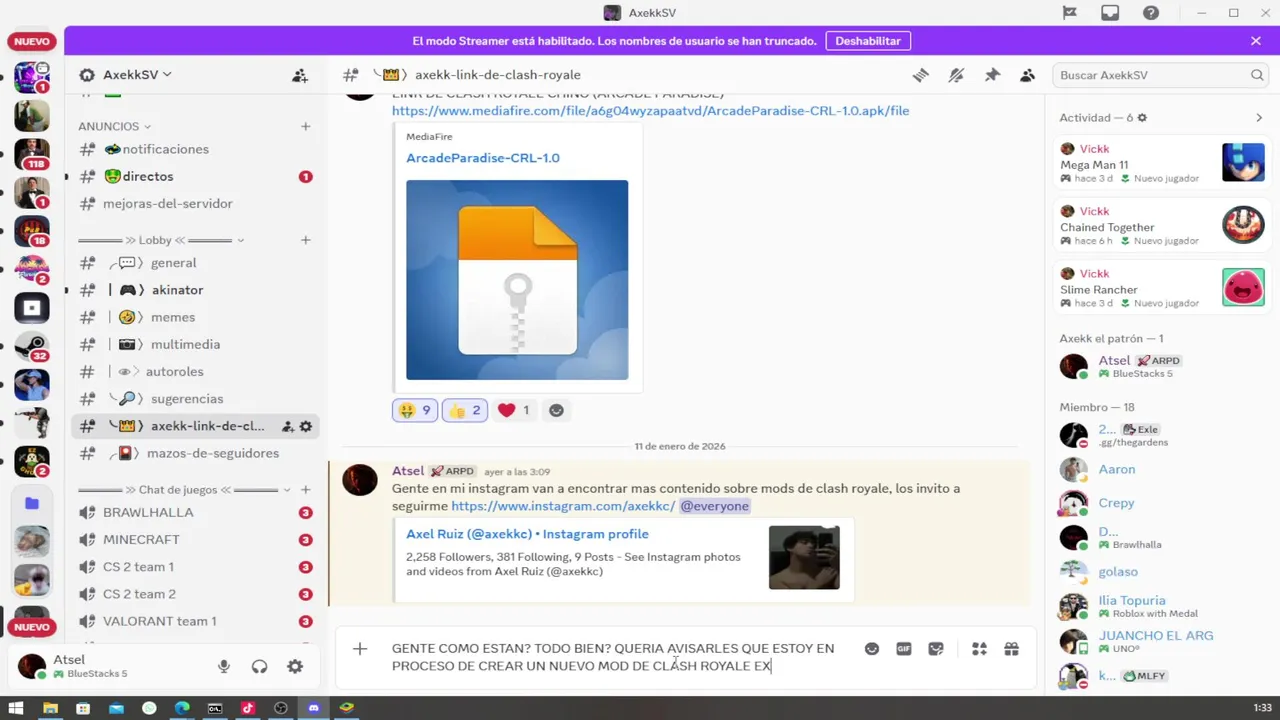Open the mazos-de-seguidores channel

click(x=195, y=453)
